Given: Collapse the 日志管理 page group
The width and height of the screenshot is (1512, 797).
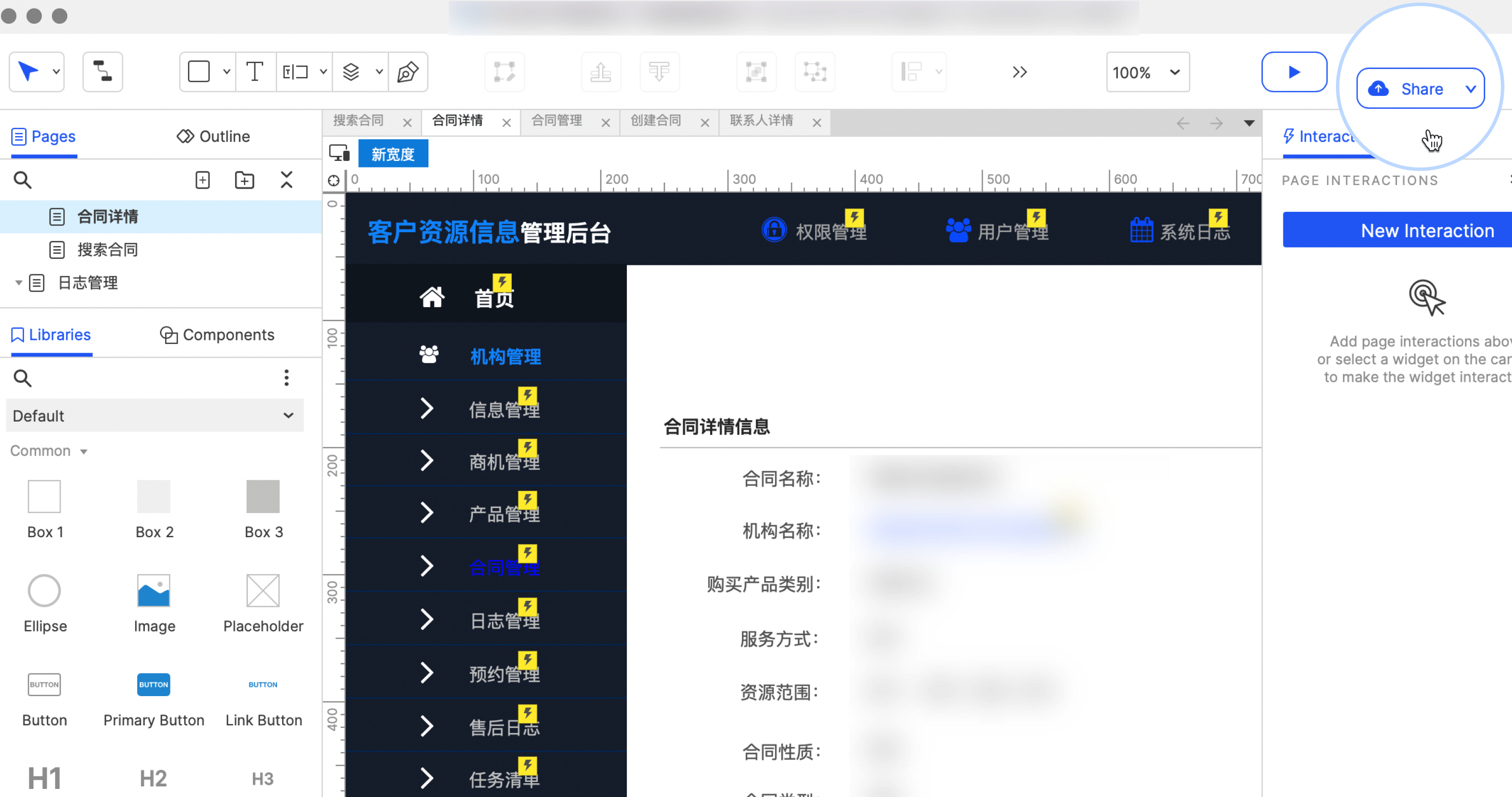Looking at the screenshot, I should tap(18, 282).
